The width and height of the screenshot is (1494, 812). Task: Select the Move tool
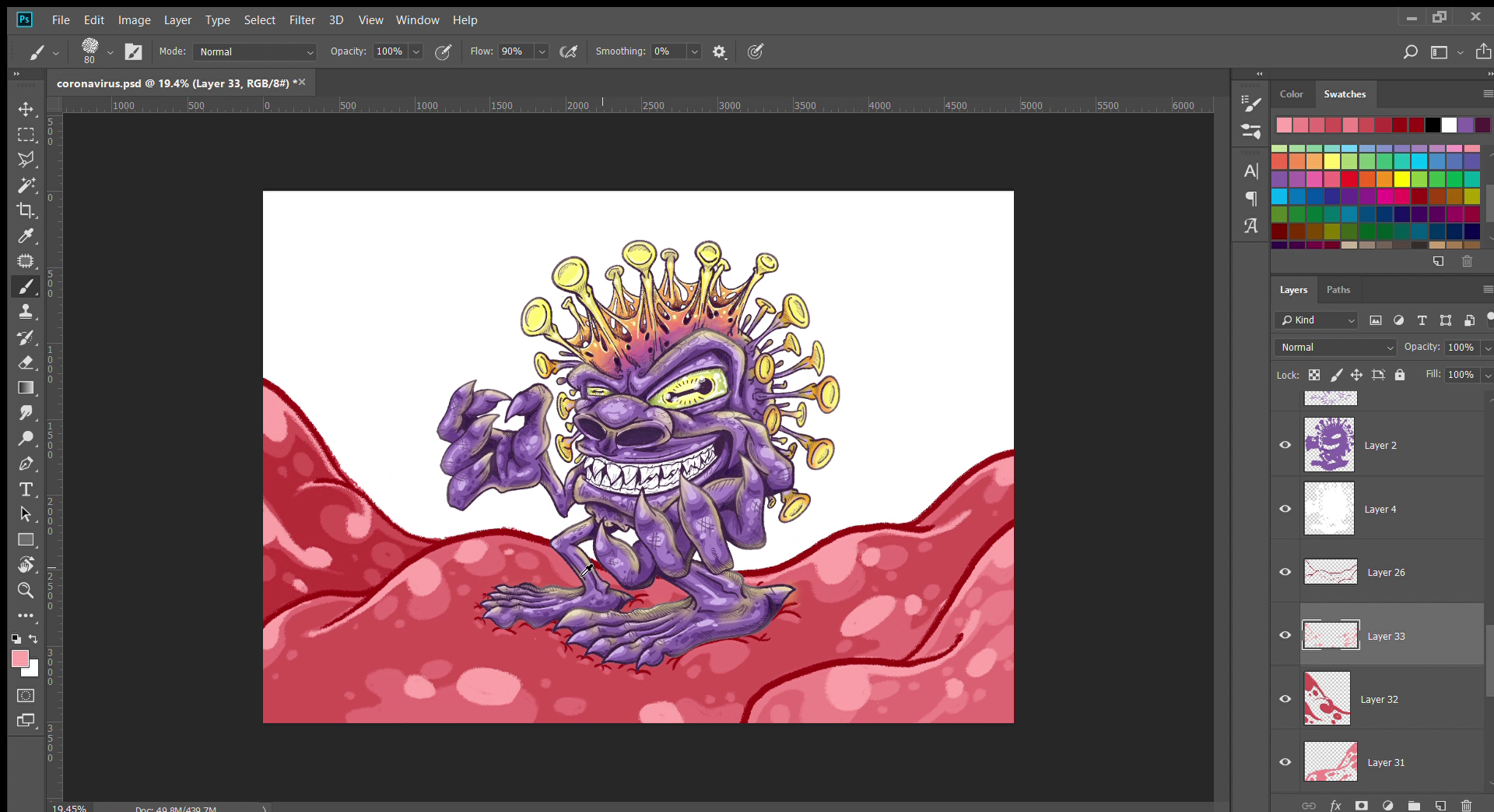pyautogui.click(x=26, y=109)
